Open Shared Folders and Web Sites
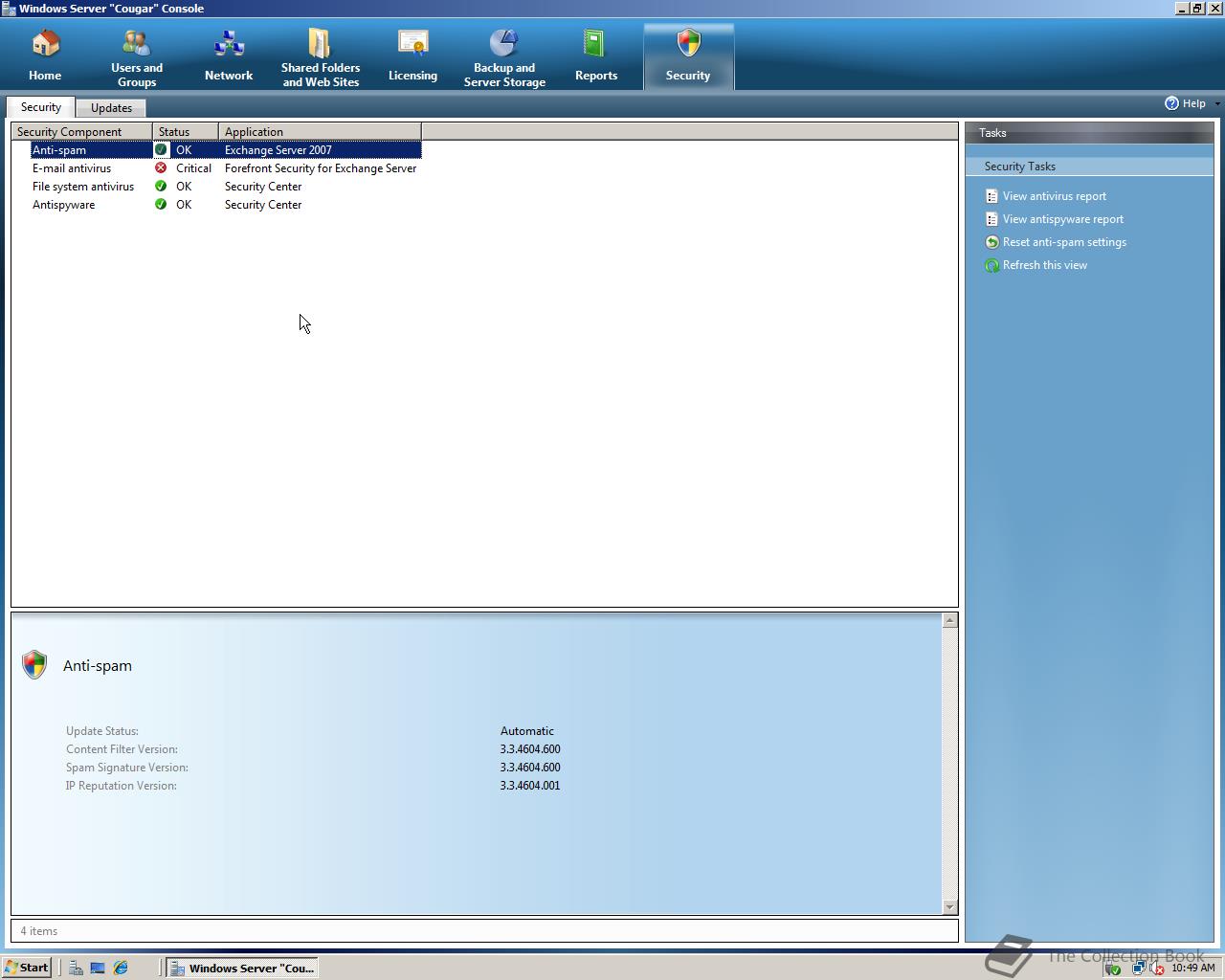Image resolution: width=1225 pixels, height=980 pixels. pyautogui.click(x=321, y=57)
